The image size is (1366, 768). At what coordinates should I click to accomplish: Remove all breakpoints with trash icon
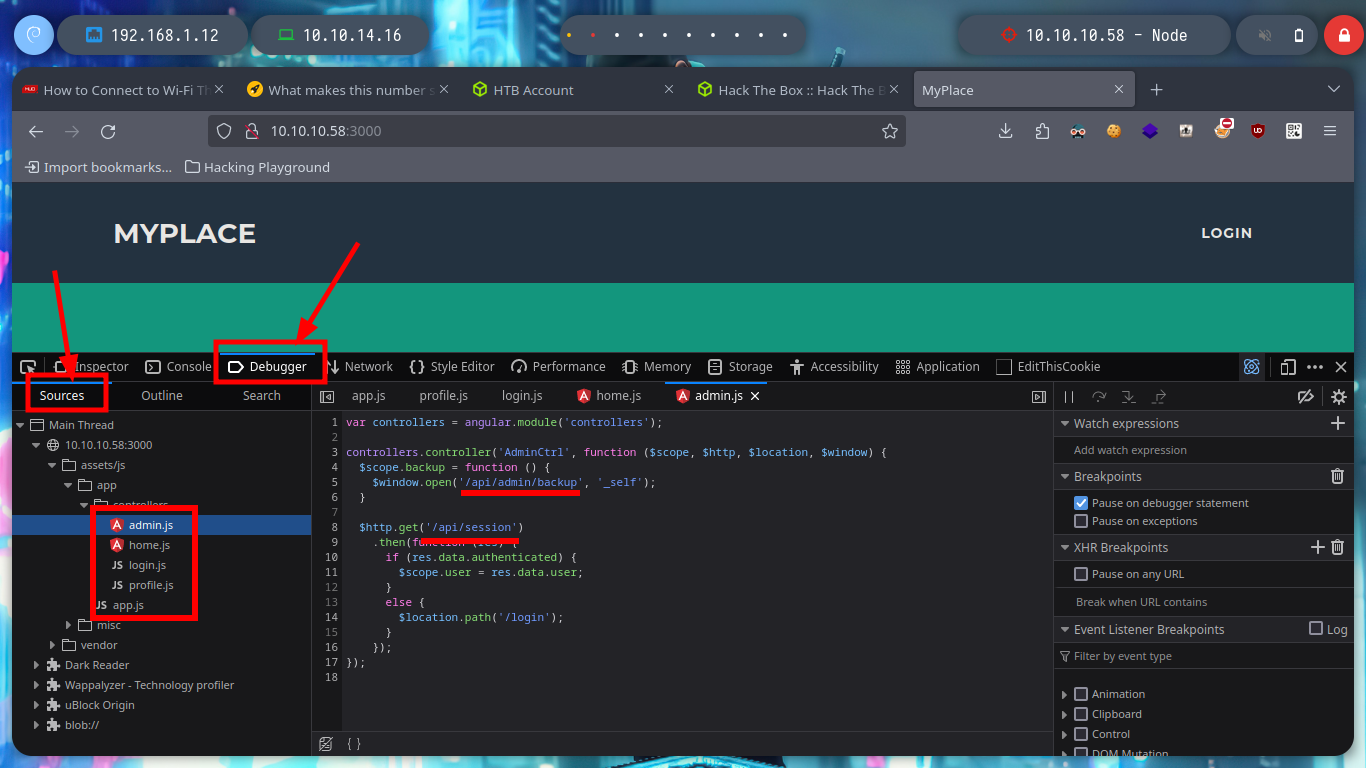point(1338,476)
